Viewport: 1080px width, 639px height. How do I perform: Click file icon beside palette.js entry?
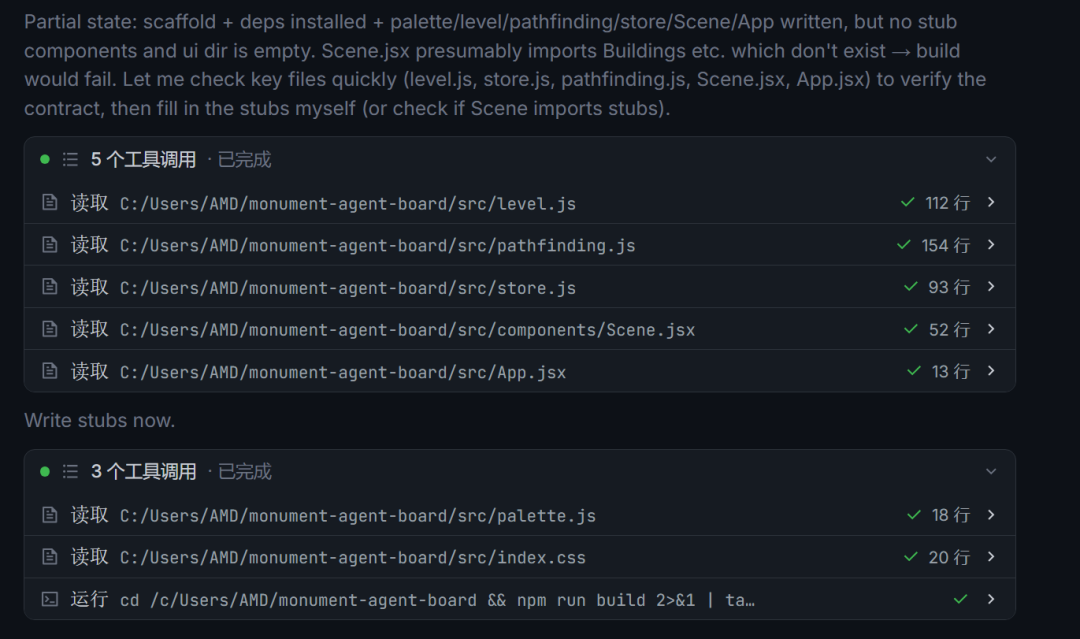pyautogui.click(x=50, y=515)
